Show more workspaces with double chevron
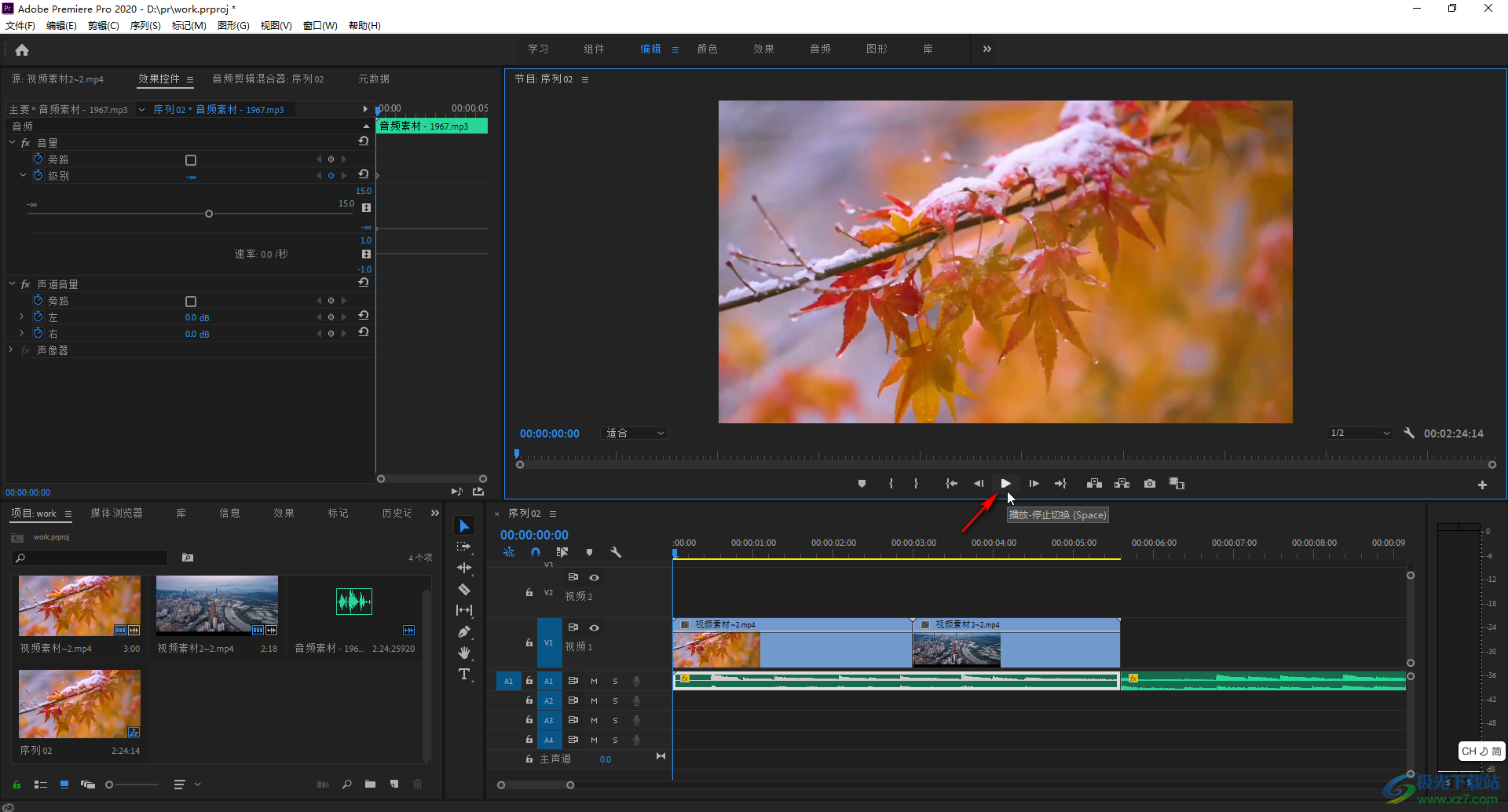This screenshot has height=812, width=1508. point(987,49)
